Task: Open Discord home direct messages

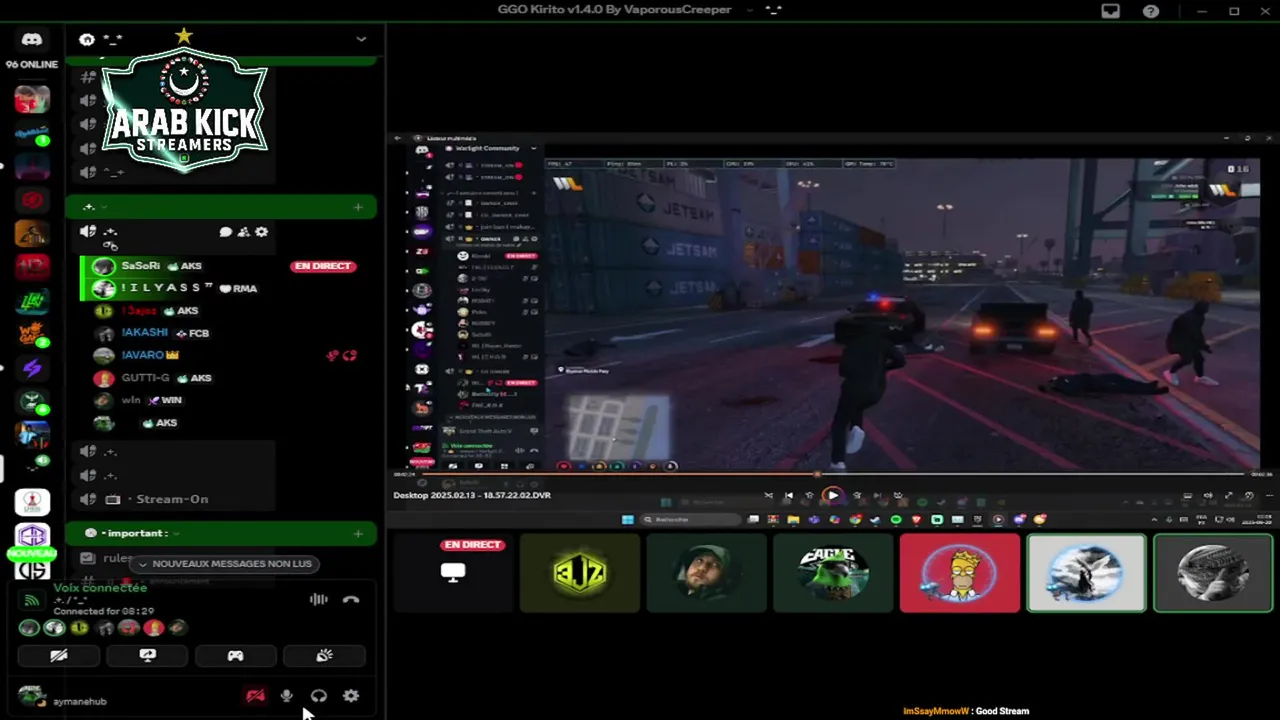Action: (32, 40)
